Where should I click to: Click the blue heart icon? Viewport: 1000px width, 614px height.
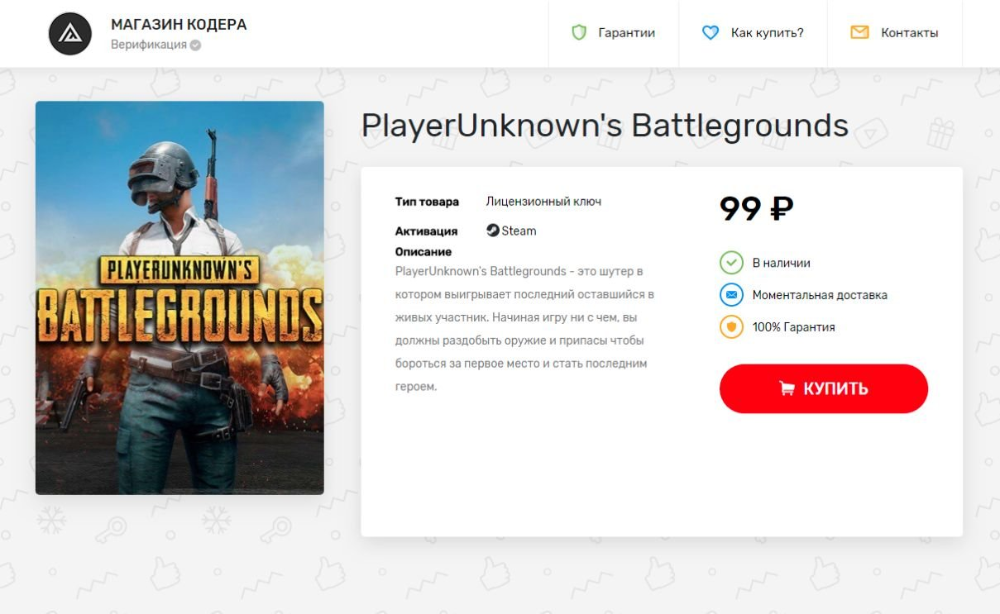tap(710, 33)
